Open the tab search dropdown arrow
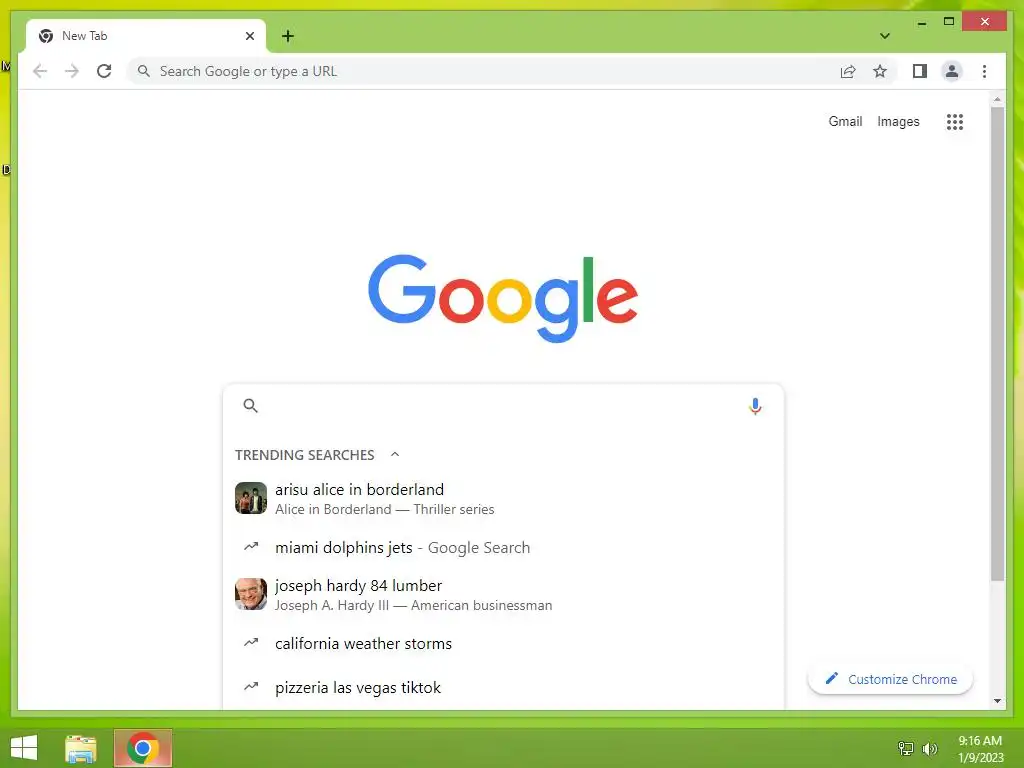1024x768 pixels. coord(885,36)
